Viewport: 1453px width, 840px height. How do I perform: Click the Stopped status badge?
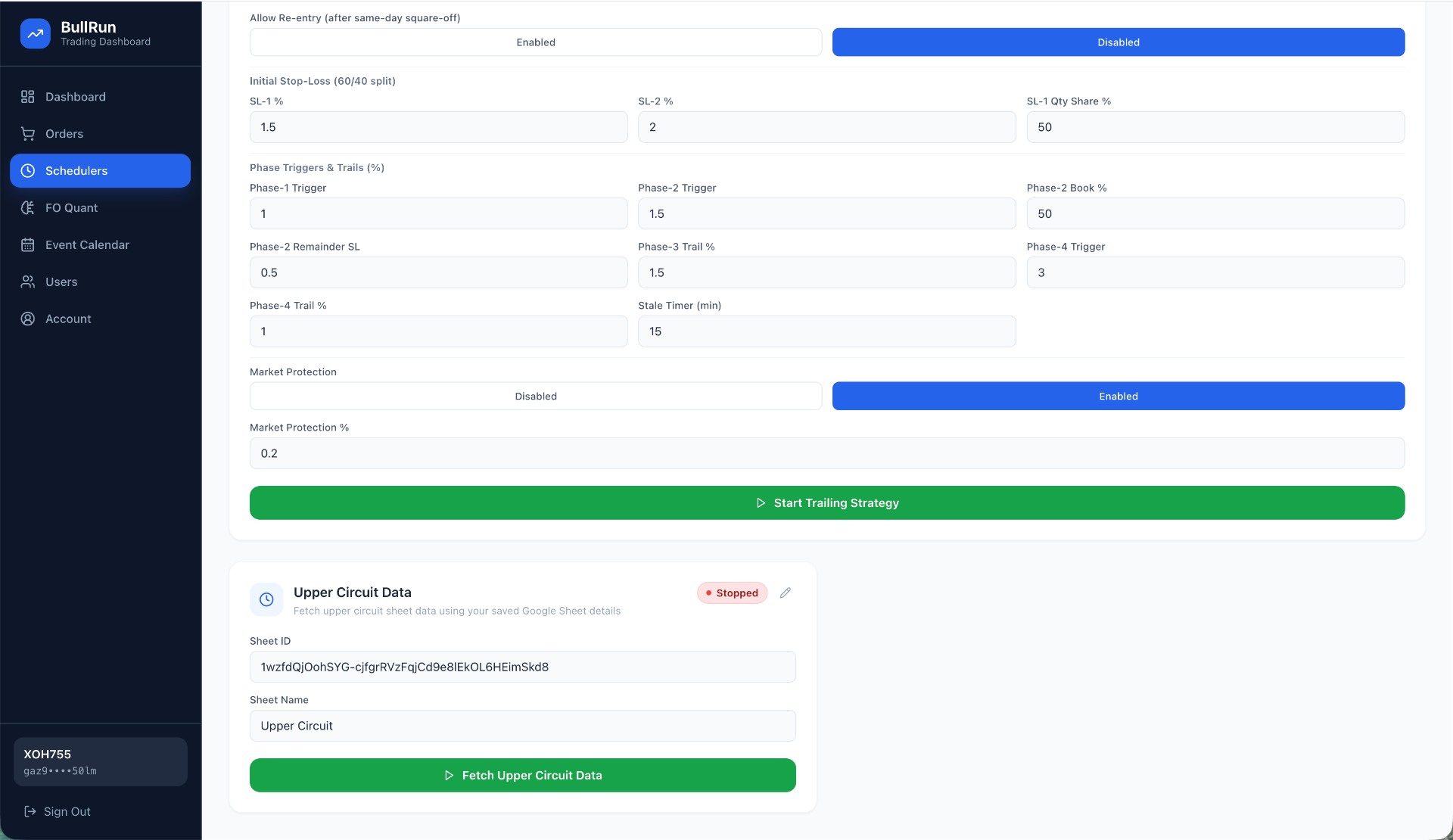[x=732, y=593]
